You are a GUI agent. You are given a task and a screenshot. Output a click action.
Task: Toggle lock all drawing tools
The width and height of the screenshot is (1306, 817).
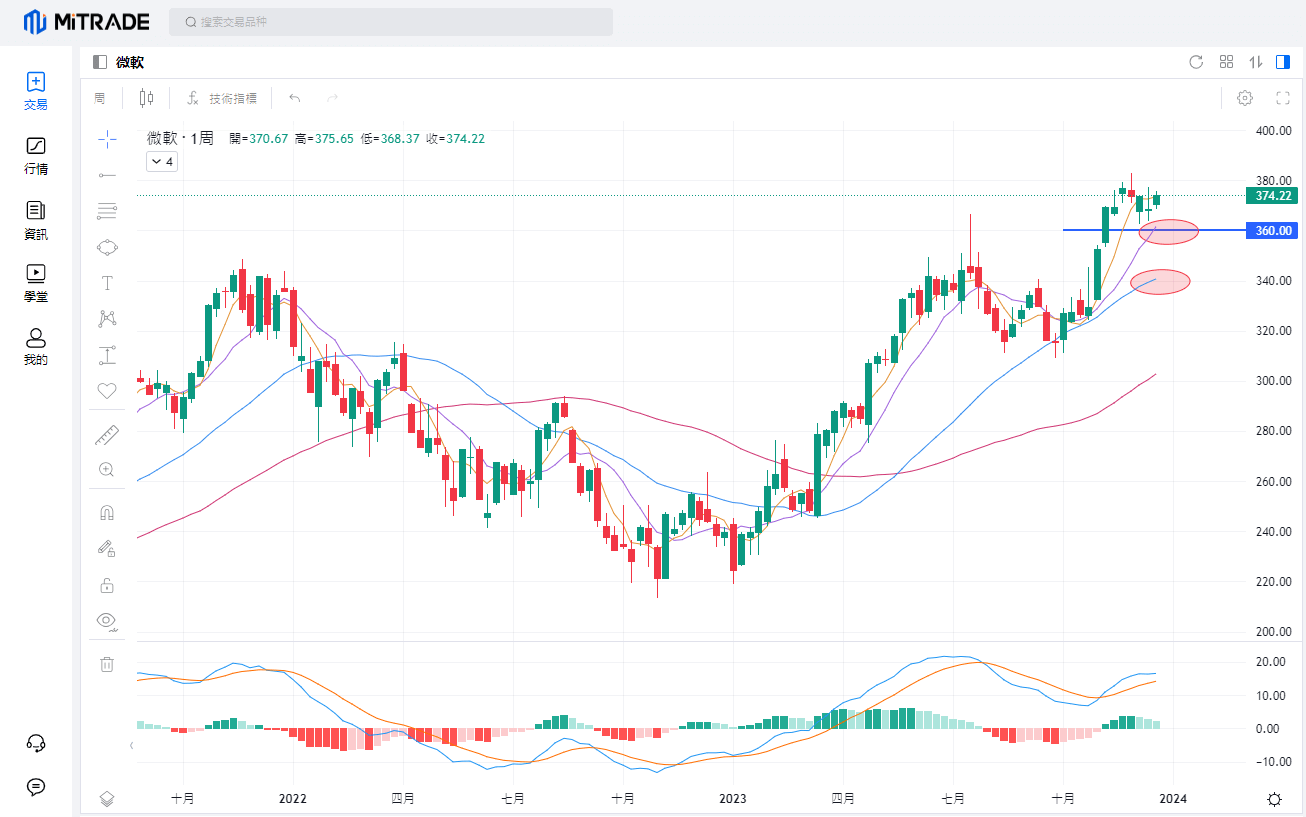(107, 585)
